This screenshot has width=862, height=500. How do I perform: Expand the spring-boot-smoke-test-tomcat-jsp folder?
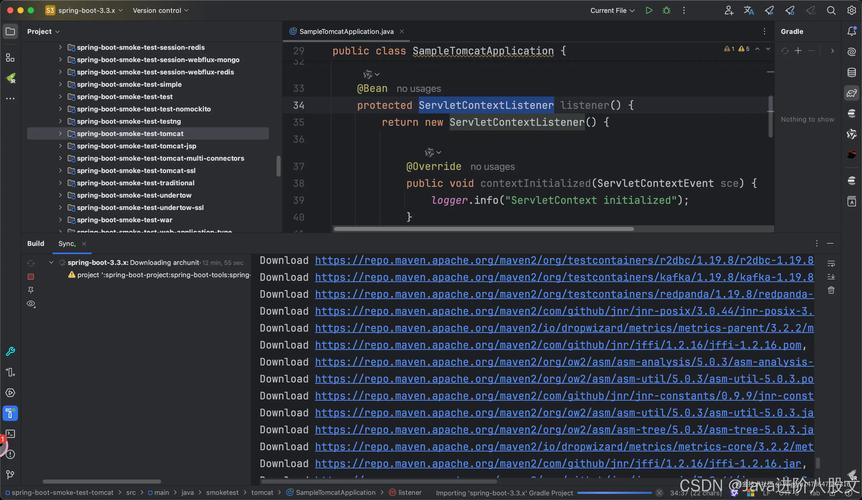pos(60,146)
